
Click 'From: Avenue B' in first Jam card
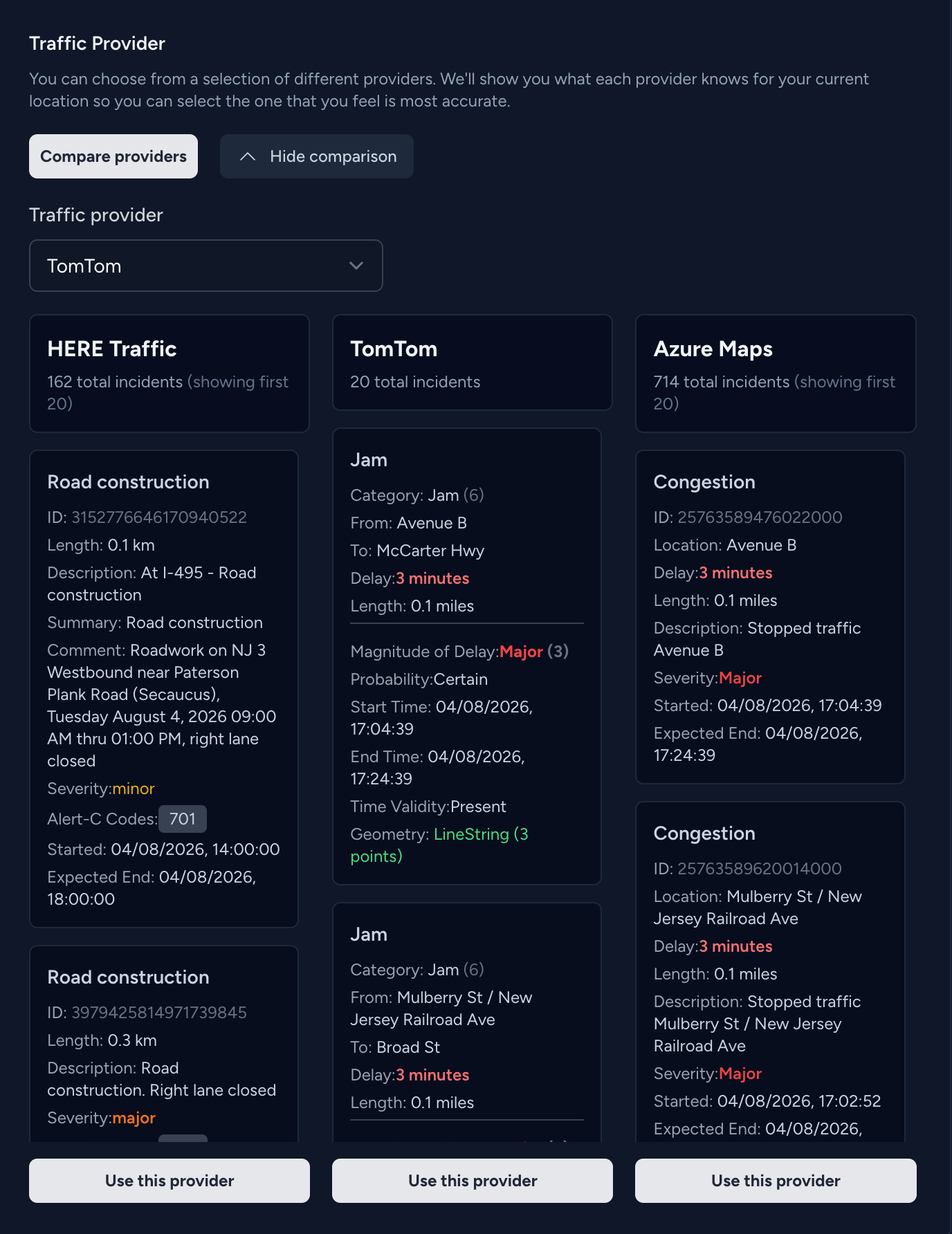coord(409,523)
